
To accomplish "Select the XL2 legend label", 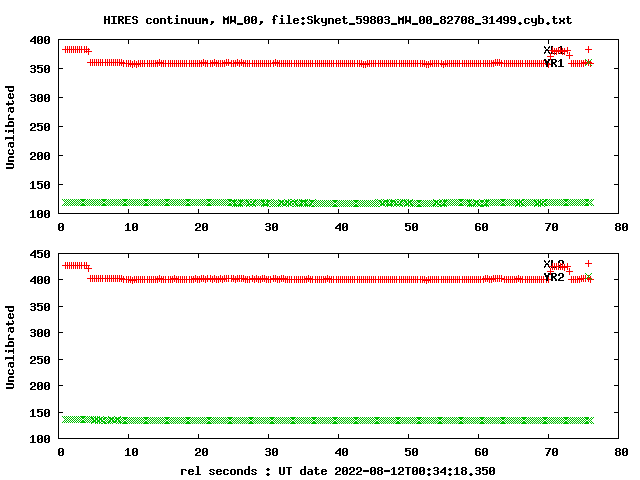I will click(554, 264).
